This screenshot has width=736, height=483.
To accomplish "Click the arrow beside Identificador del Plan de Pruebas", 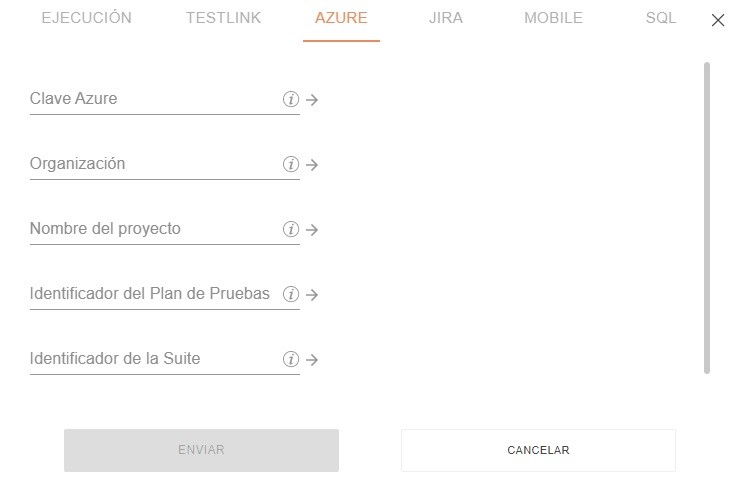I will click(x=312, y=295).
